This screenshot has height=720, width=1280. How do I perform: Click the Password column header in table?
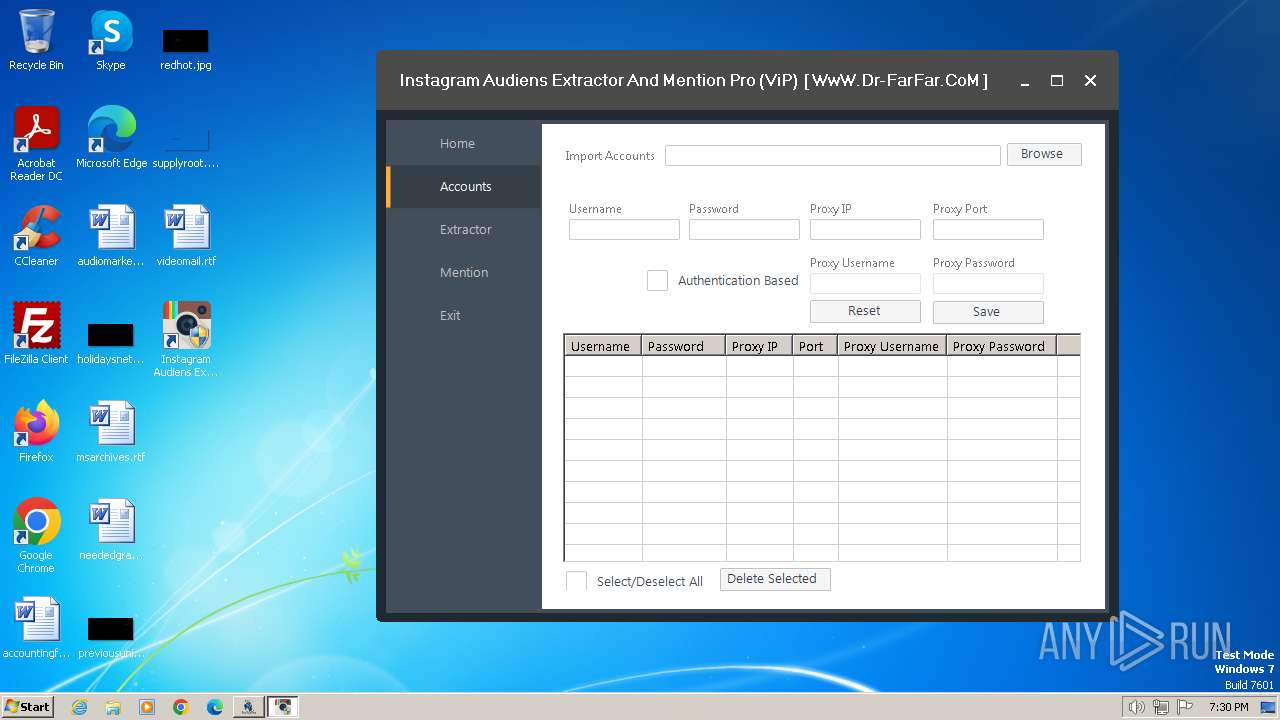click(x=684, y=346)
